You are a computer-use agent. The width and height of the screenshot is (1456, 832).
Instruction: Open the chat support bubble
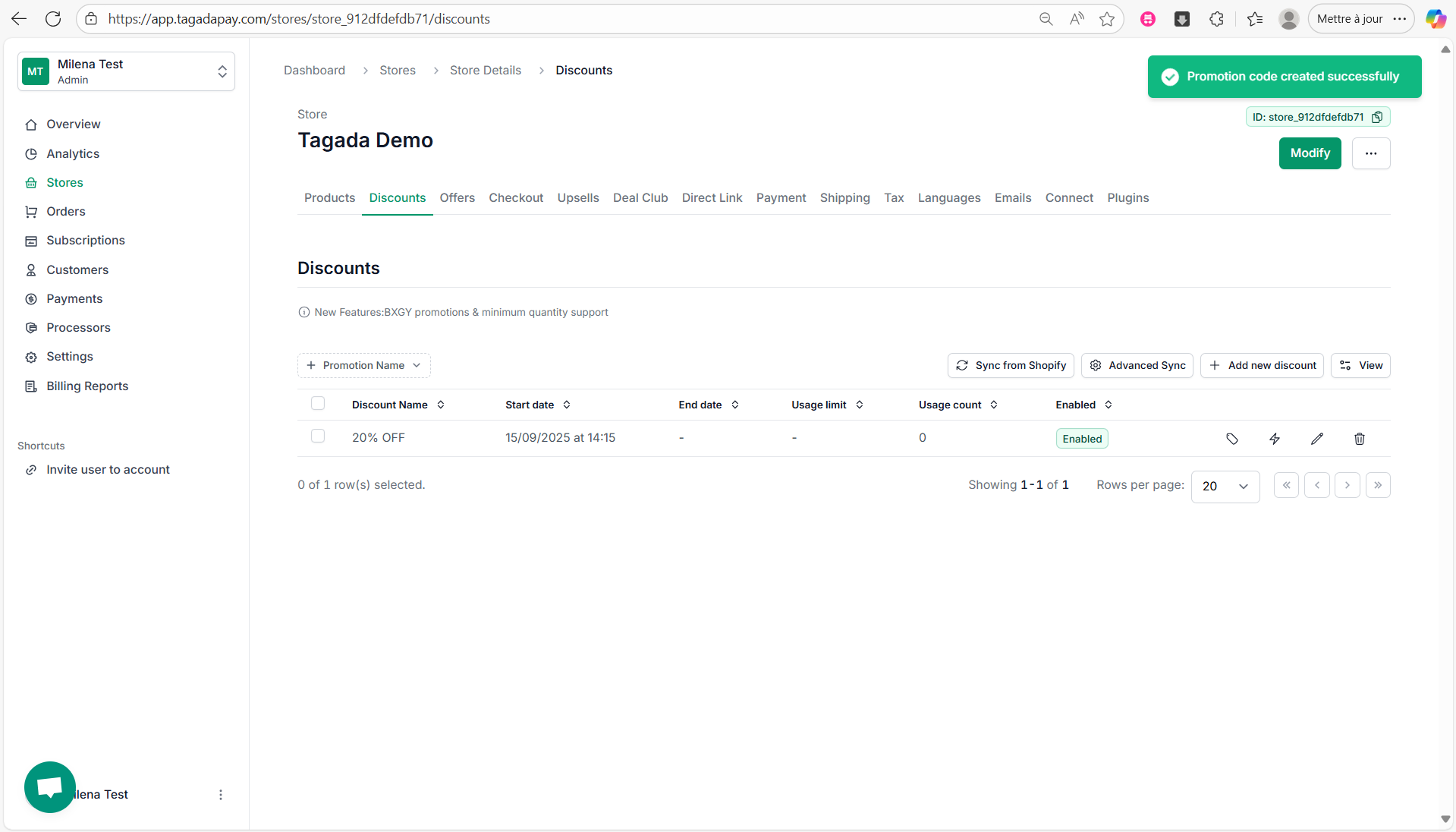[x=50, y=786]
